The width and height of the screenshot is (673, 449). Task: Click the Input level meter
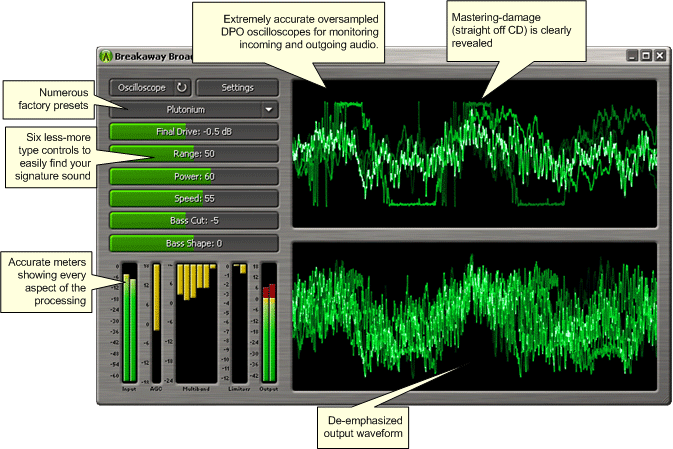pos(130,323)
